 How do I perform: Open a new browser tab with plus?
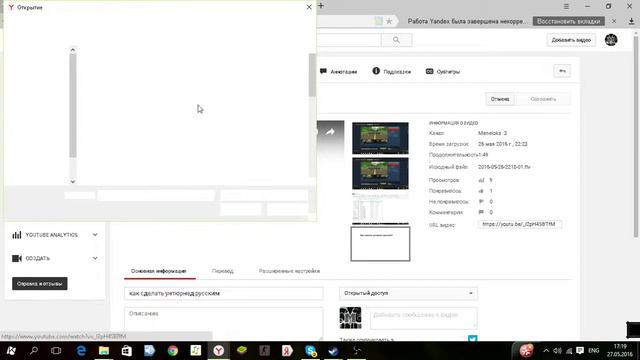click(x=321, y=6)
